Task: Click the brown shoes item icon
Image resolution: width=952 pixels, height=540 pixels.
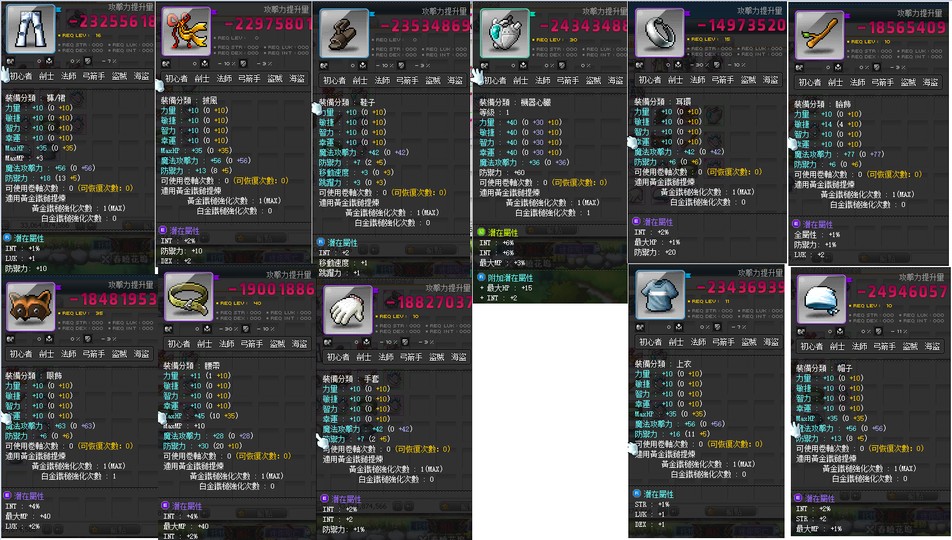Action: (344, 33)
